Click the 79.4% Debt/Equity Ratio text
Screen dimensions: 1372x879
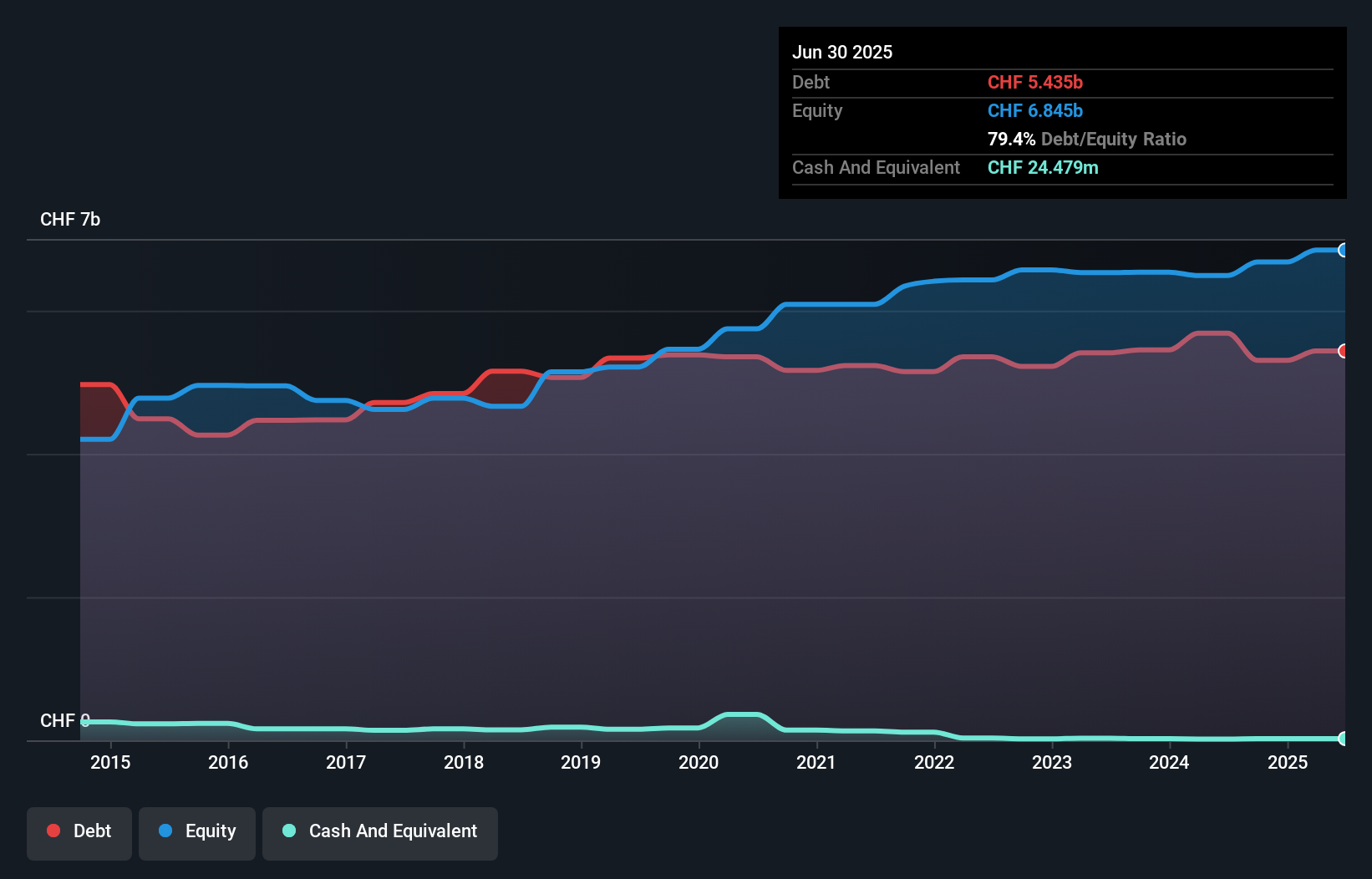1087,140
